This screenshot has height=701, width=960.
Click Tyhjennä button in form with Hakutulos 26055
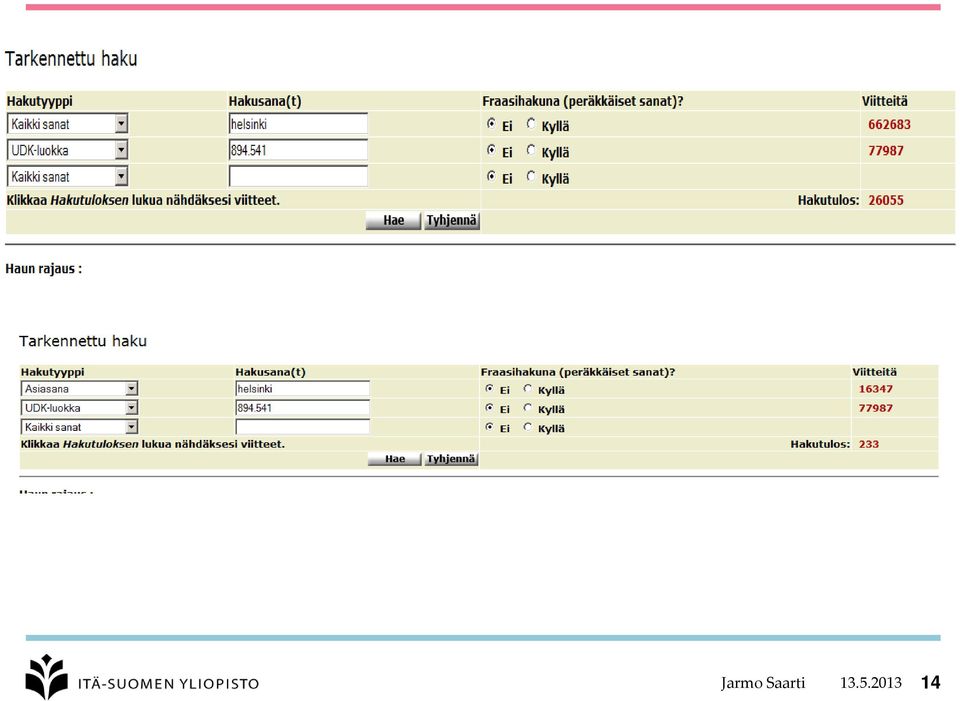[x=452, y=220]
